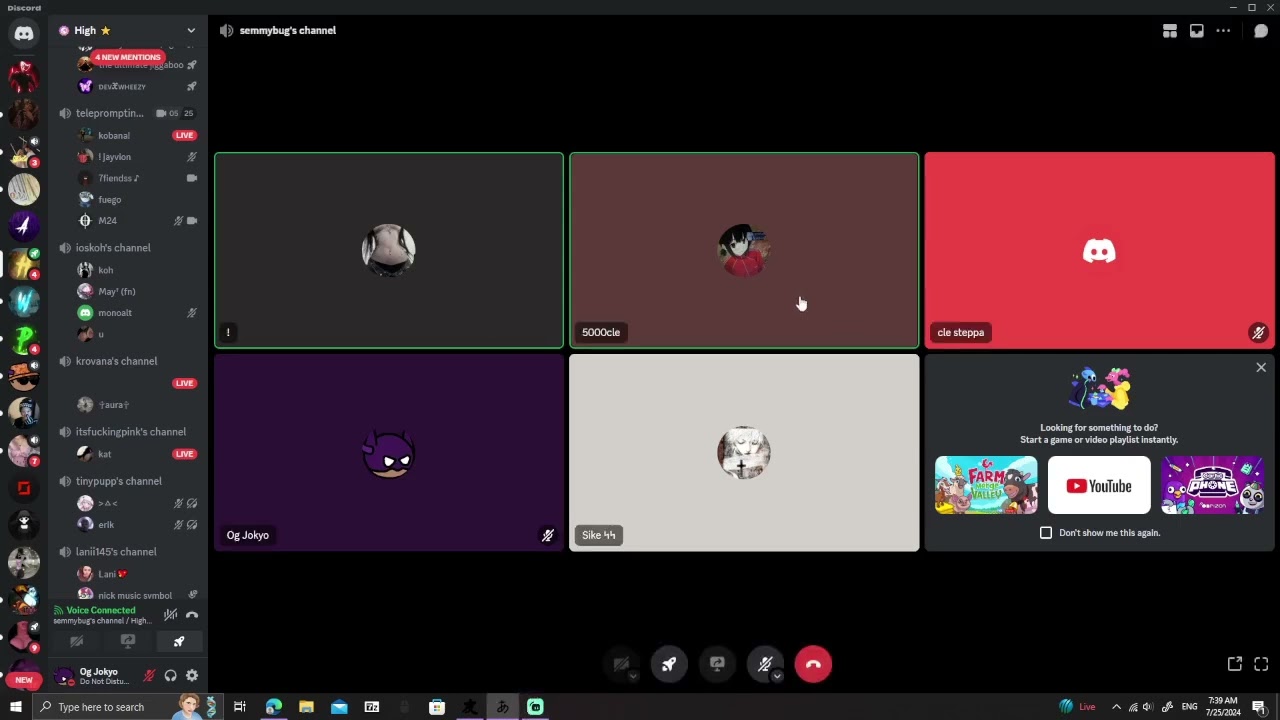Start an activity via sidebar rocket button
This screenshot has height=720, width=1280.
179,642
